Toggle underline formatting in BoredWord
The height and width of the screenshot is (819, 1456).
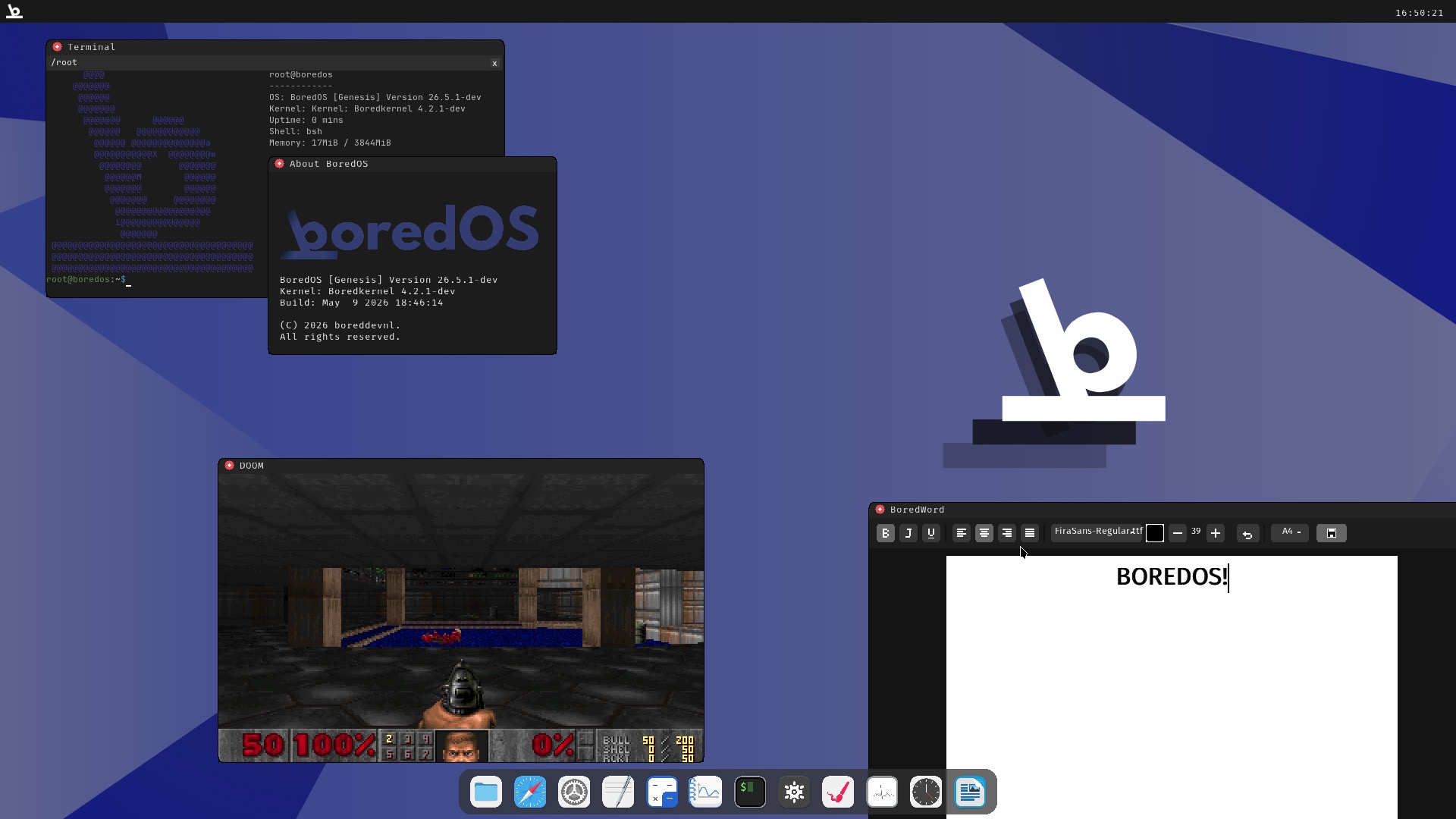[930, 533]
